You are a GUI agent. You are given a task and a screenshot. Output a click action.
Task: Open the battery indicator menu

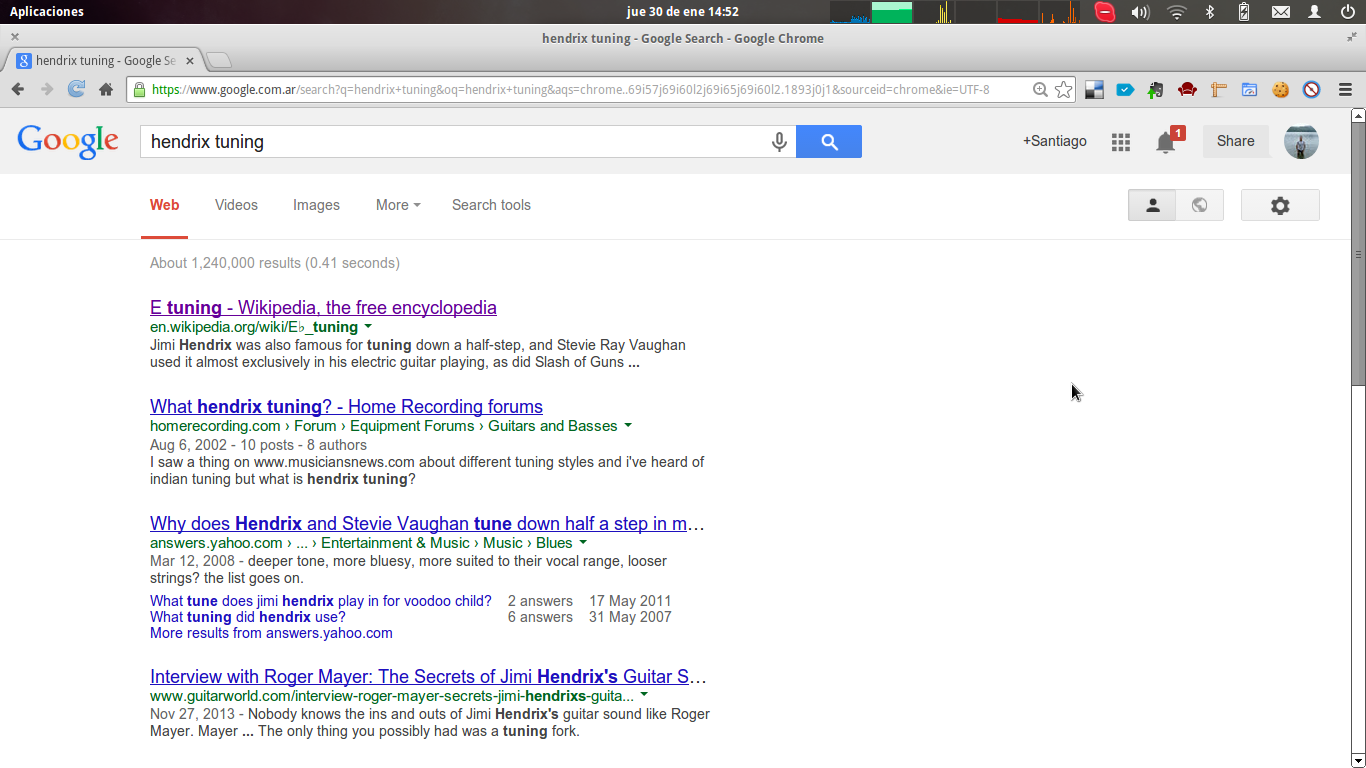click(1244, 12)
